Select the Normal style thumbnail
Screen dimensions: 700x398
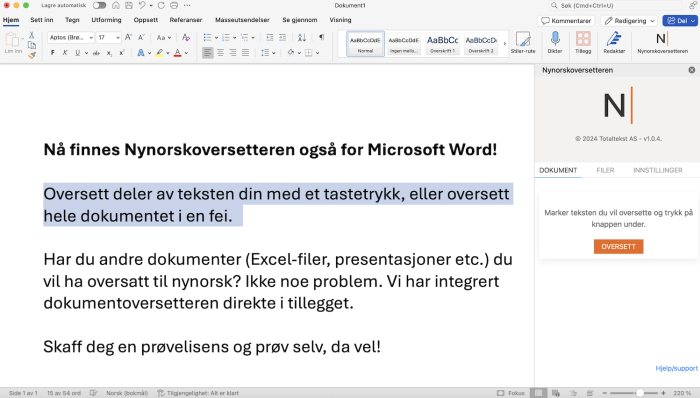[x=365, y=44]
